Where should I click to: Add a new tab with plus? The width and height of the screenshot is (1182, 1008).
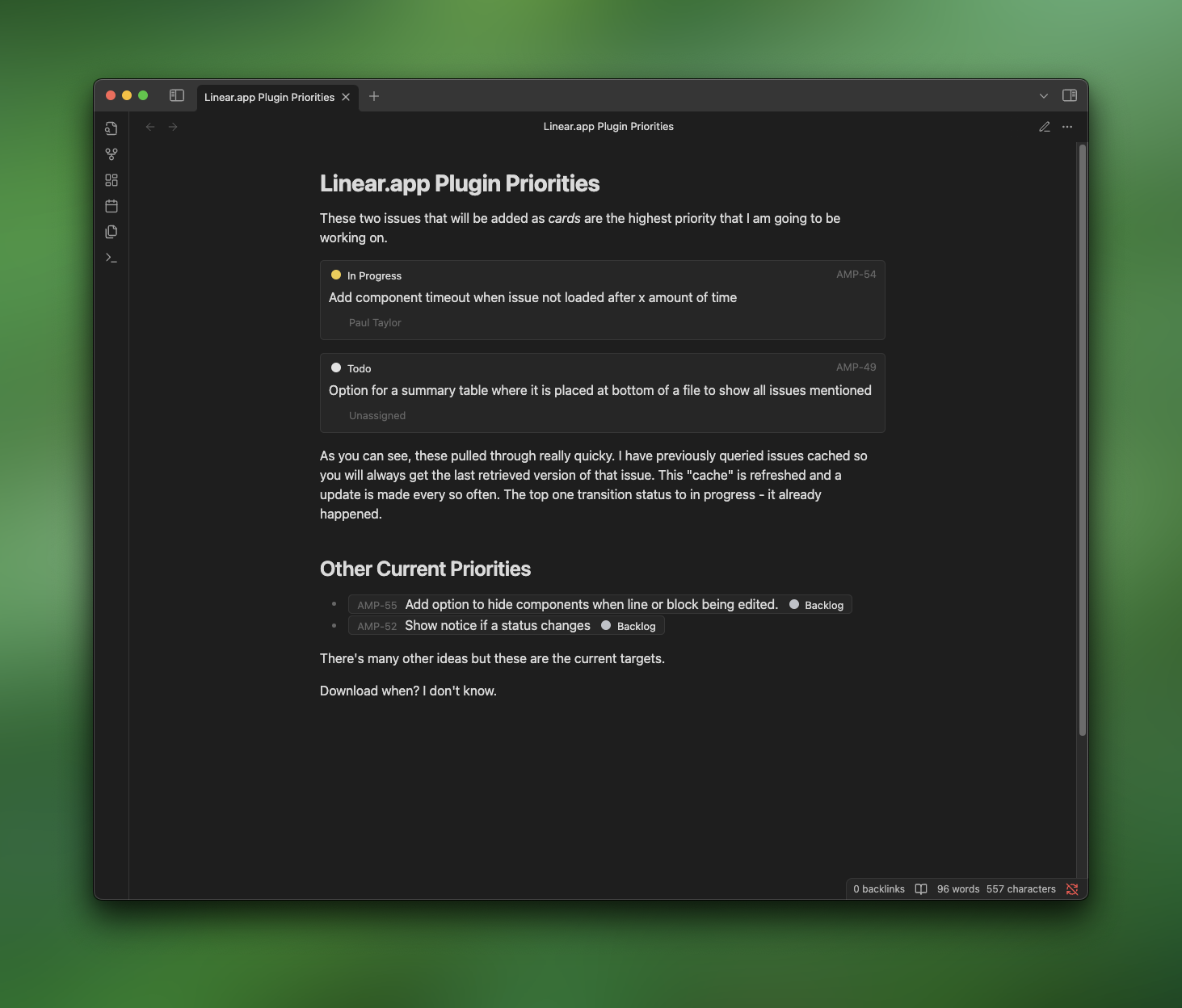point(374,96)
